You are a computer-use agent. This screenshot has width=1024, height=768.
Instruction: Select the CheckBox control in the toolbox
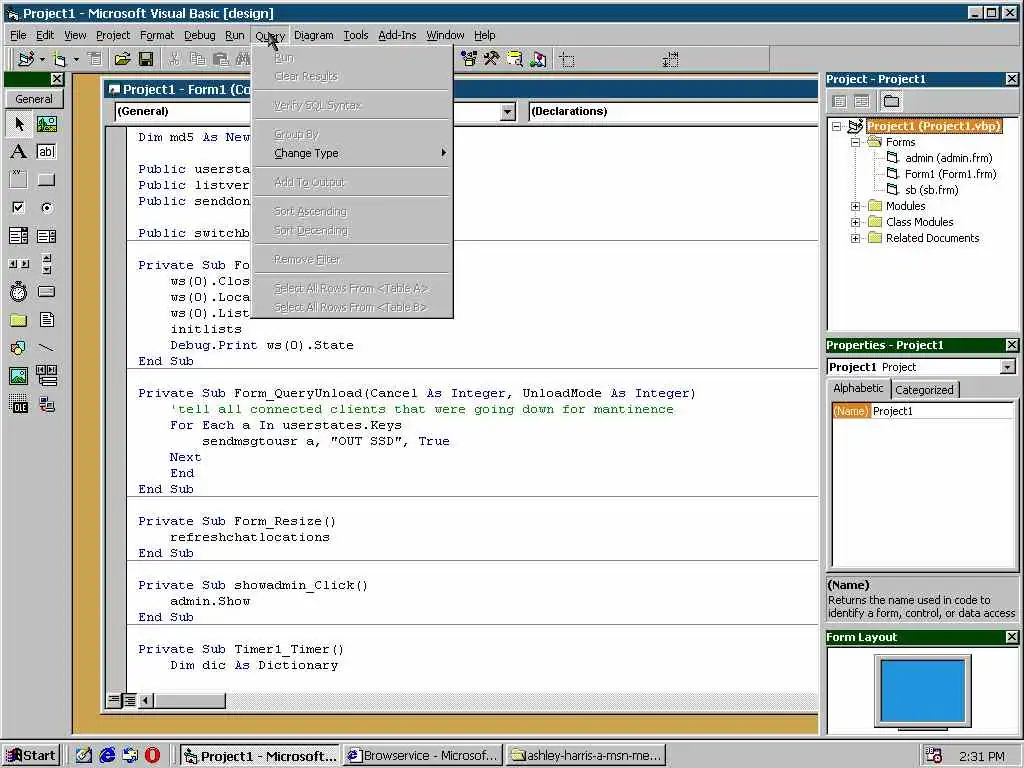click(19, 208)
